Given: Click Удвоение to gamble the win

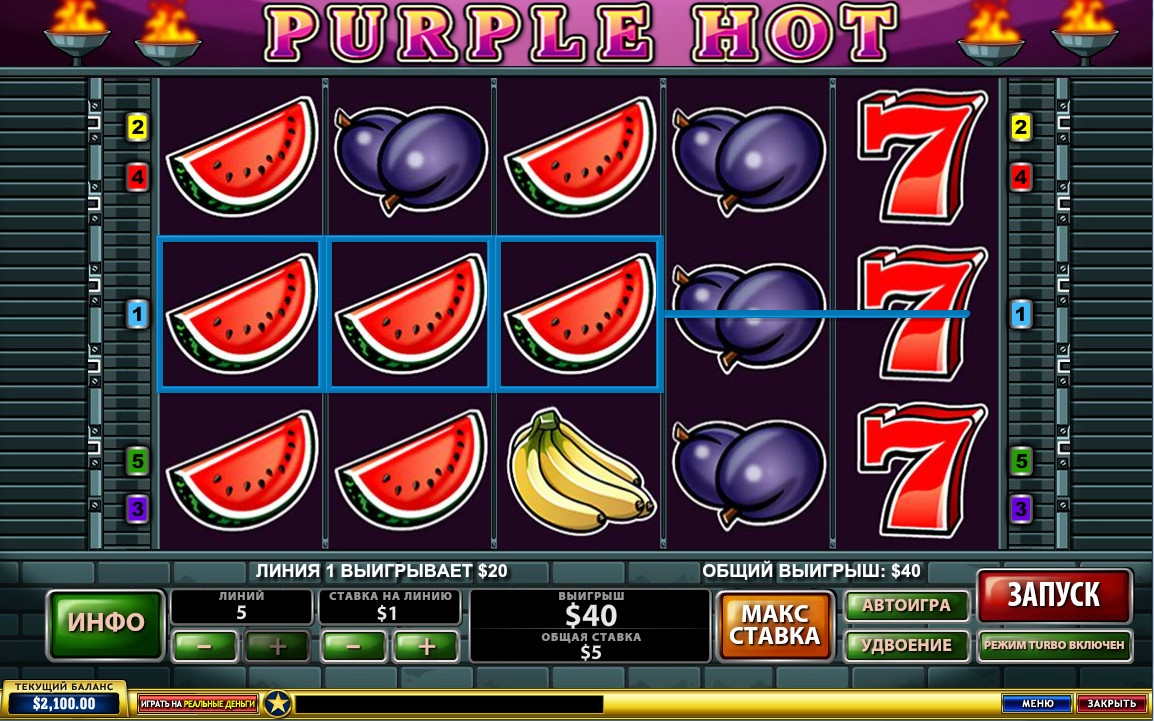Looking at the screenshot, I should tap(906, 645).
